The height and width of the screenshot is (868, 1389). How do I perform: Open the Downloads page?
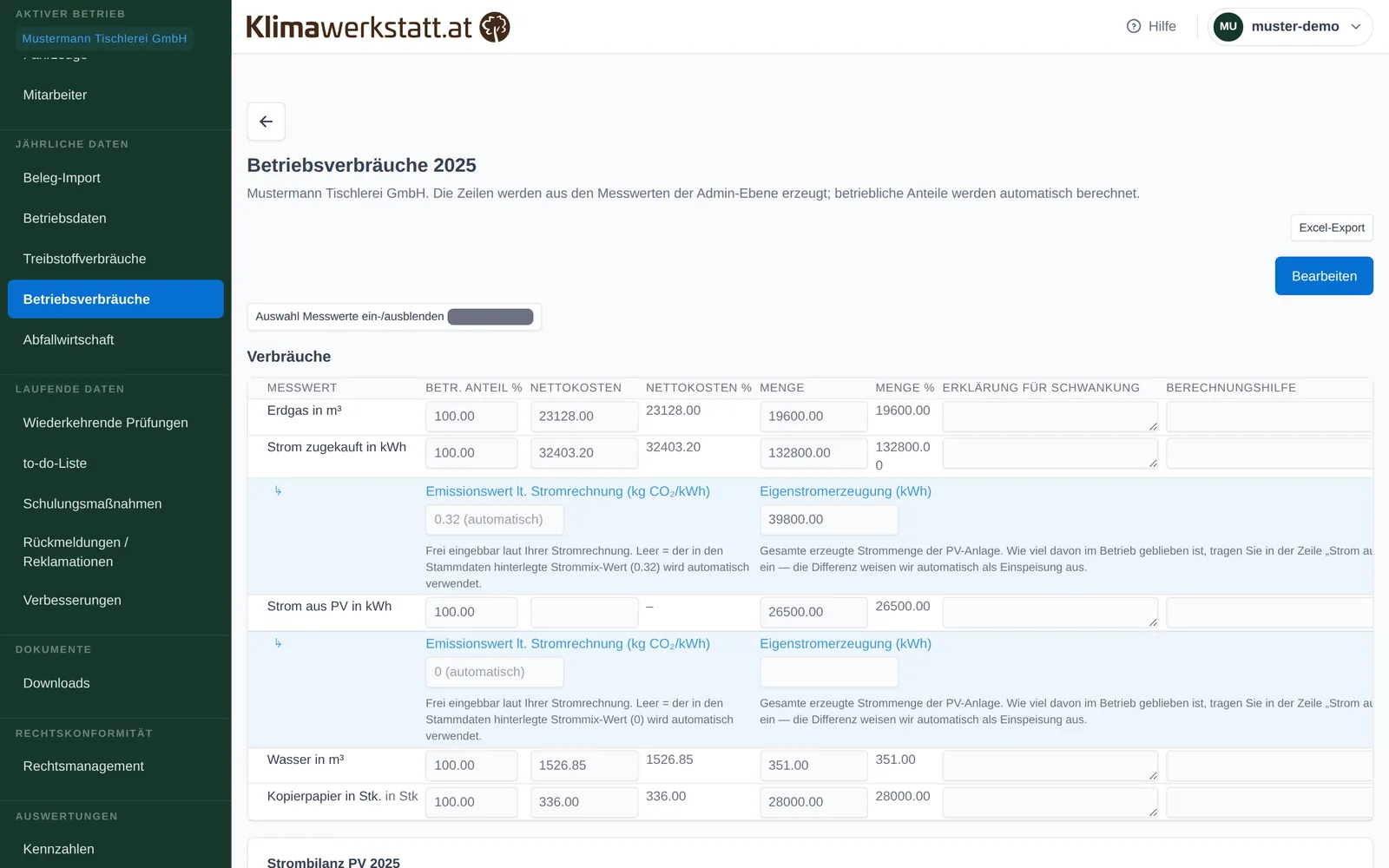(115, 683)
